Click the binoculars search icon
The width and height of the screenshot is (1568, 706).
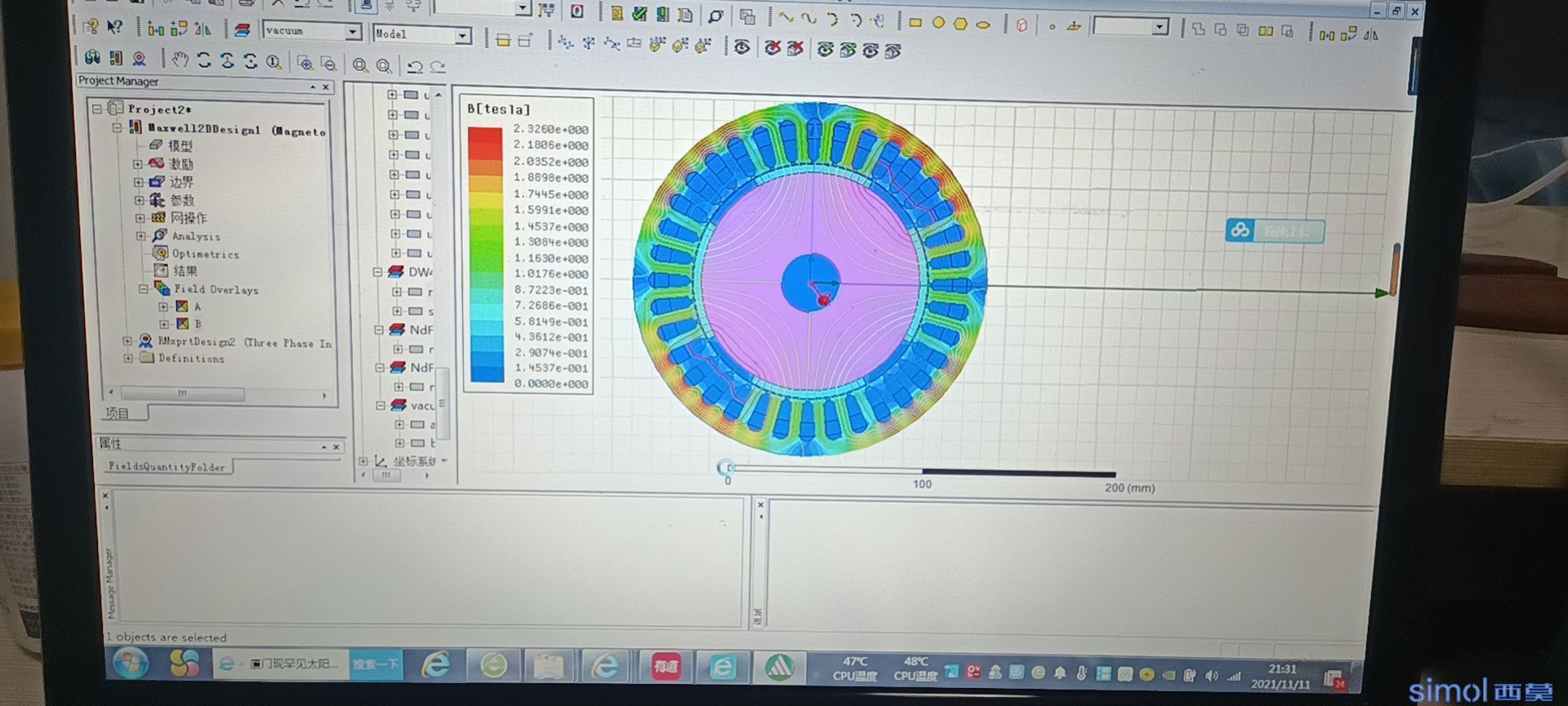92,57
